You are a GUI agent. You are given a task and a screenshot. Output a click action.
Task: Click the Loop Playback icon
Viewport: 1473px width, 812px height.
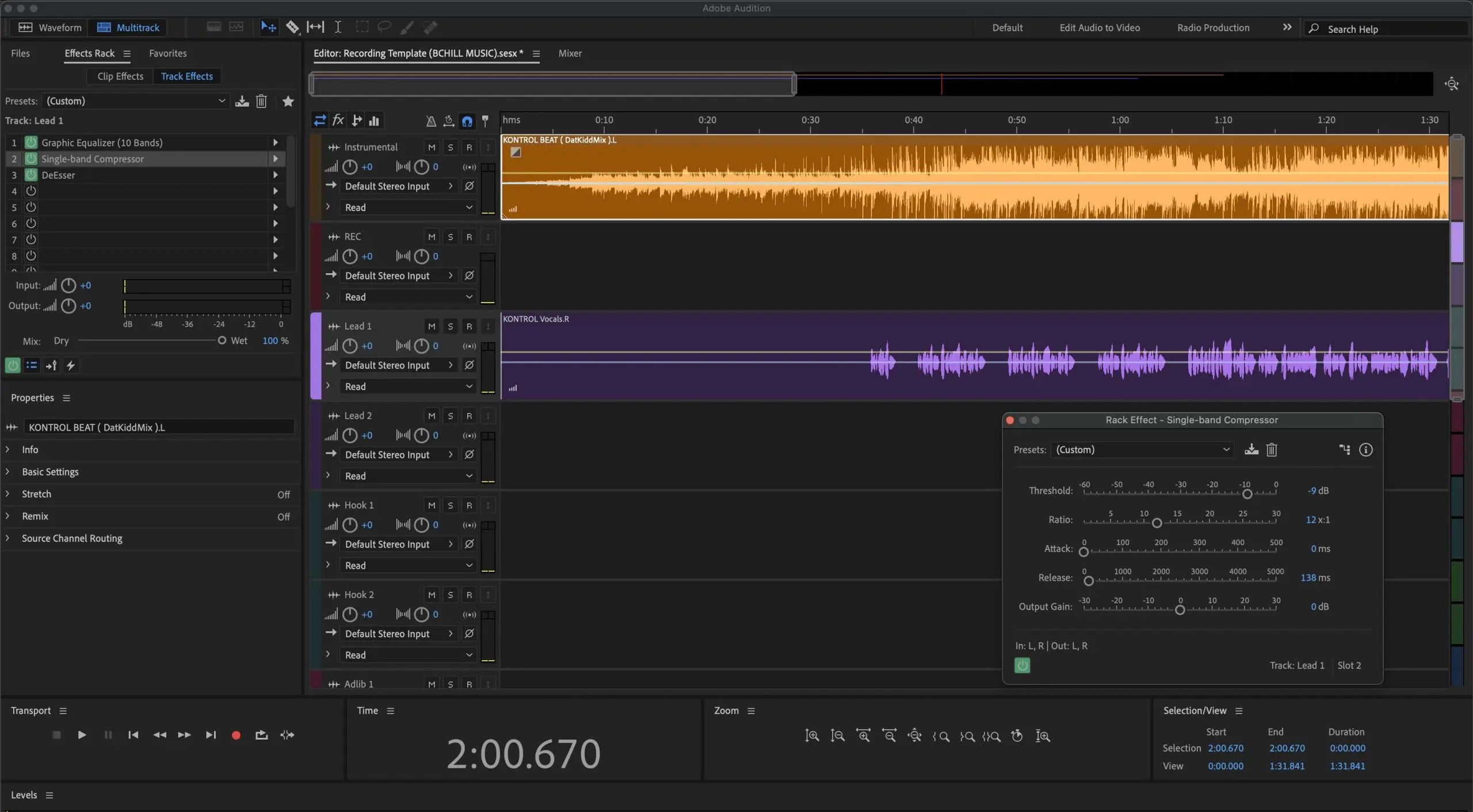pyautogui.click(x=261, y=735)
